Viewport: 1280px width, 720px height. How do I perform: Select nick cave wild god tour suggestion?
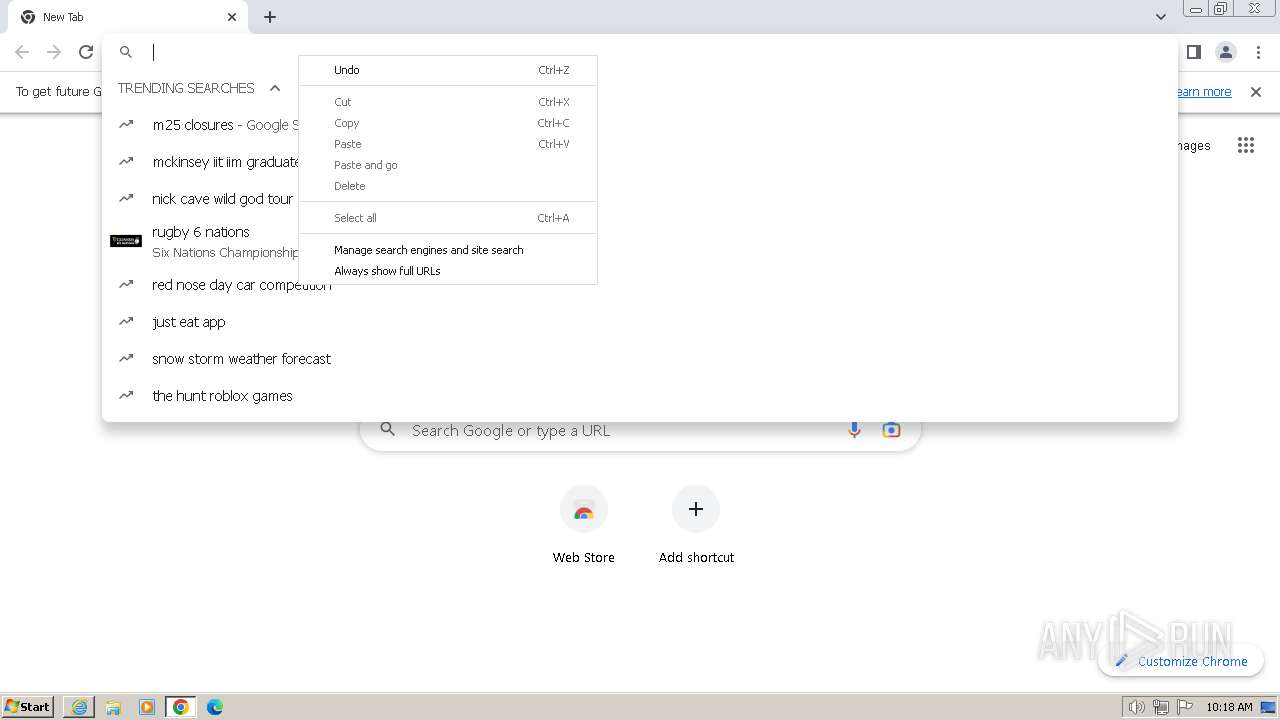(640, 199)
